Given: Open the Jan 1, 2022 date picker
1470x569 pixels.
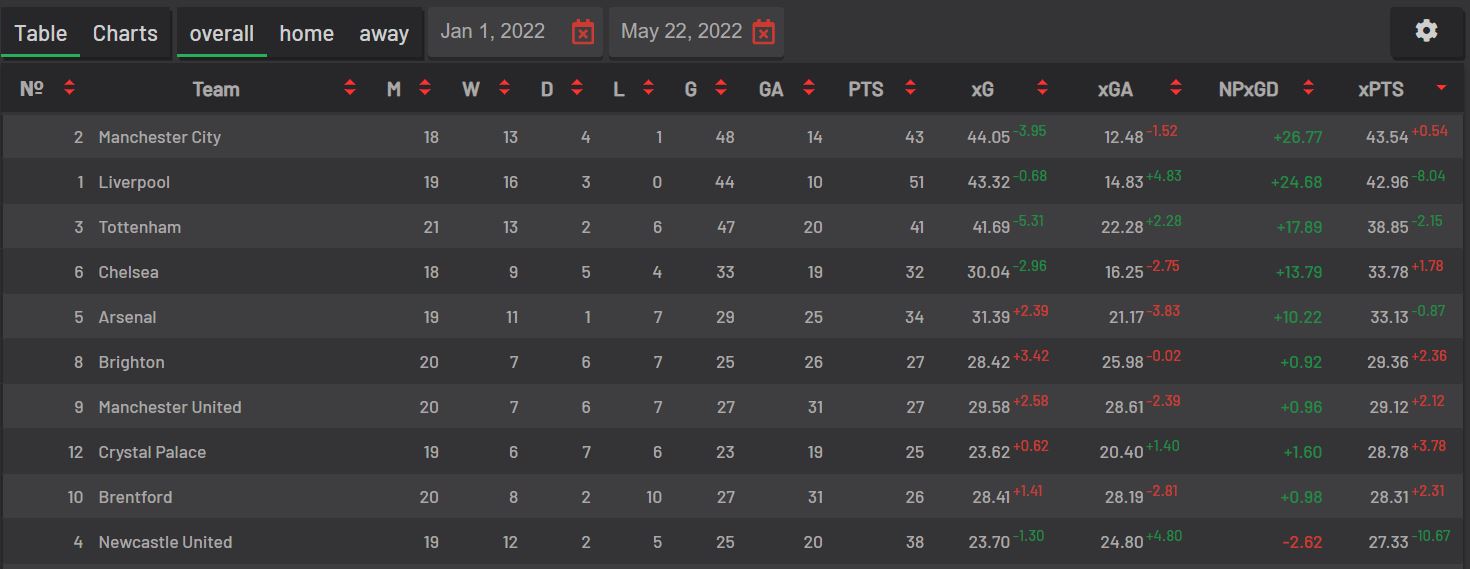Looking at the screenshot, I should (493, 31).
